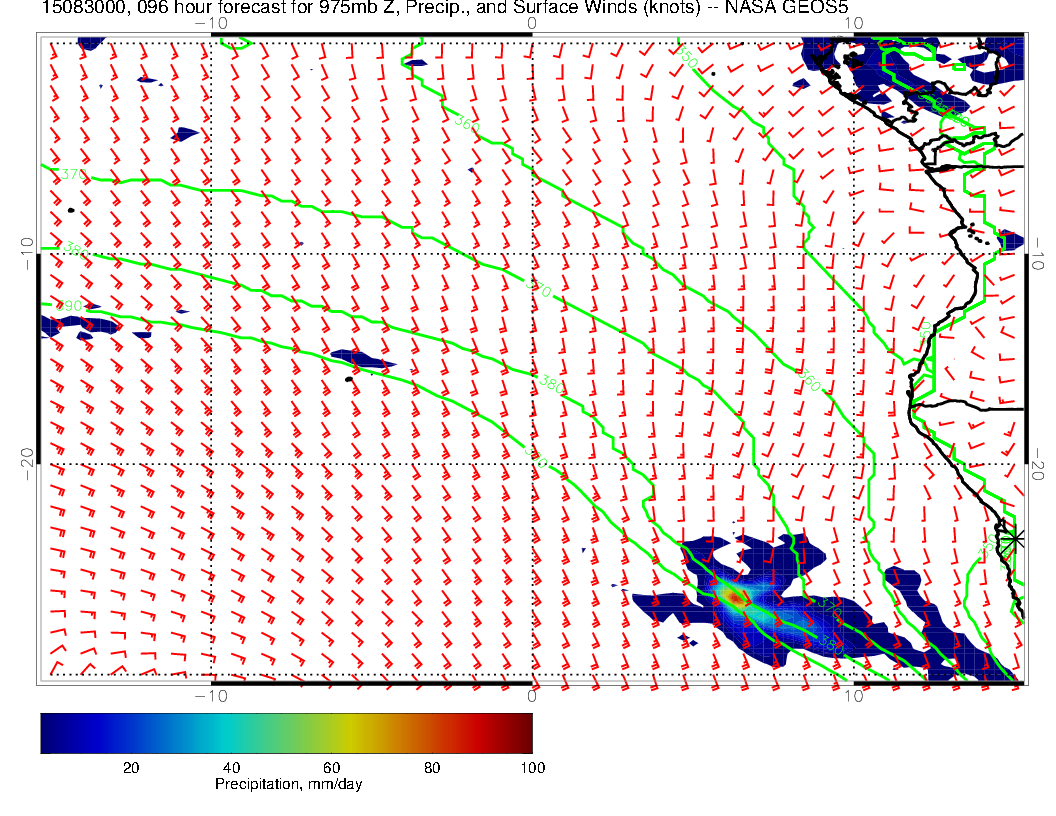Click the green "350" contour label near the top
Viewport: 1056px width, 816px height.
(x=686, y=57)
